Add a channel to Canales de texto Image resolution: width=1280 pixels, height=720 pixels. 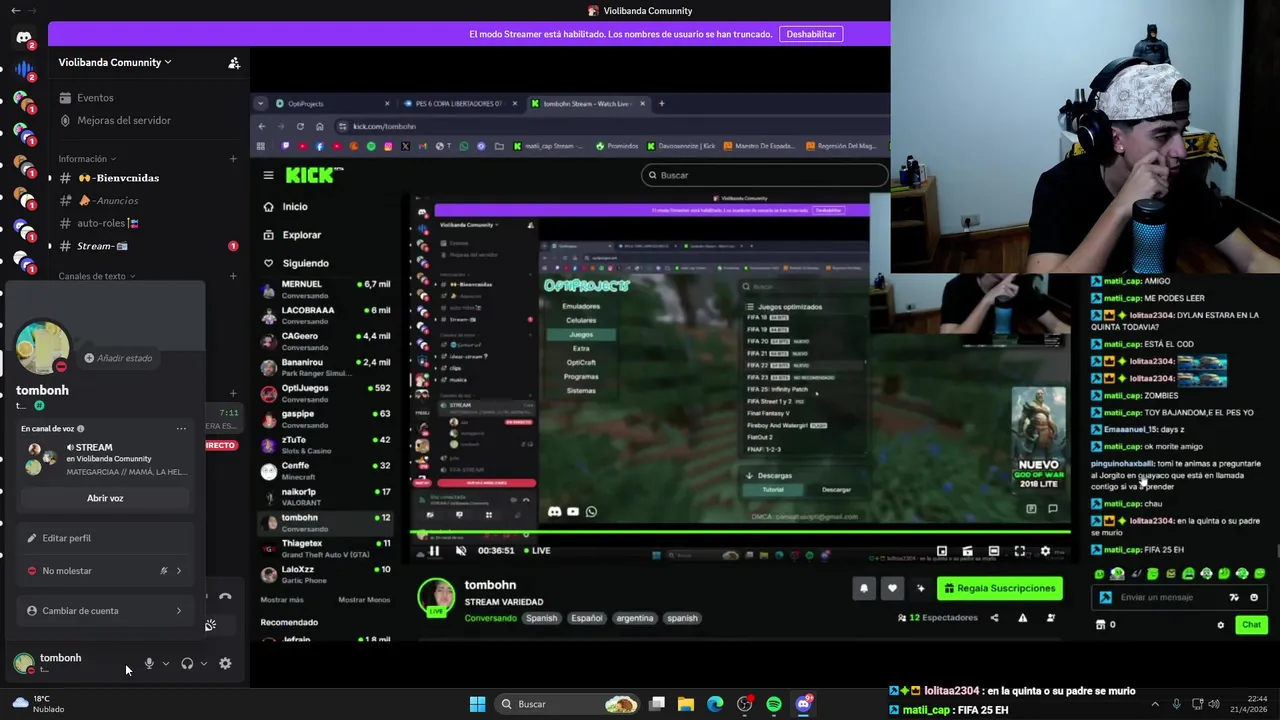(x=233, y=276)
